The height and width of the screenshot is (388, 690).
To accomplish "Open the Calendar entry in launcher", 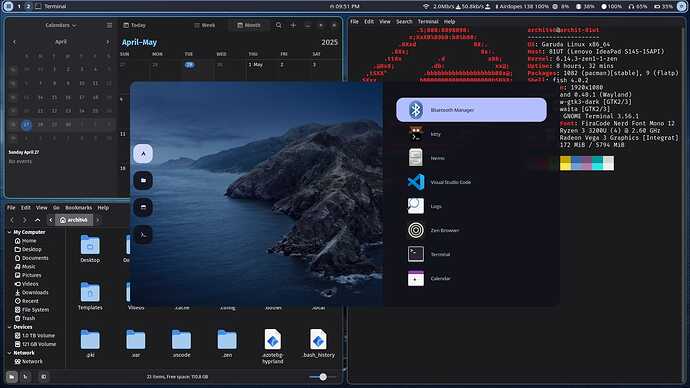I will coord(471,278).
